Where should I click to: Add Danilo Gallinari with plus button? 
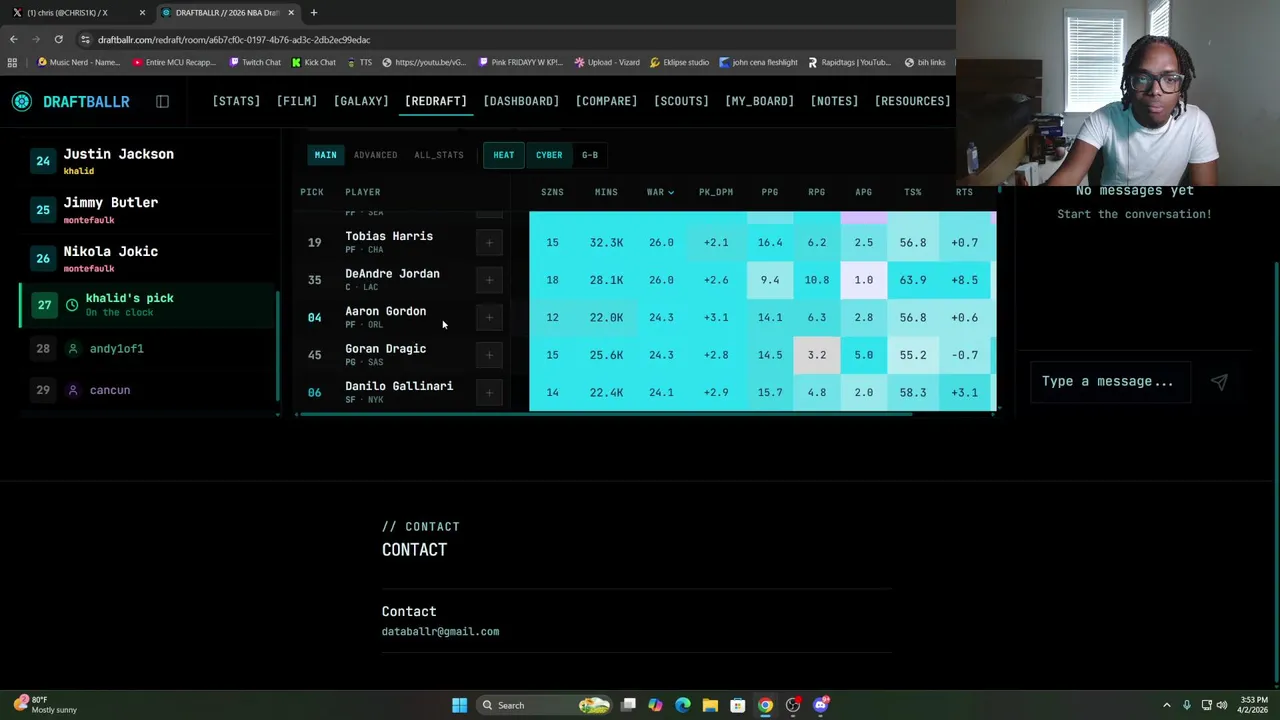(x=489, y=392)
